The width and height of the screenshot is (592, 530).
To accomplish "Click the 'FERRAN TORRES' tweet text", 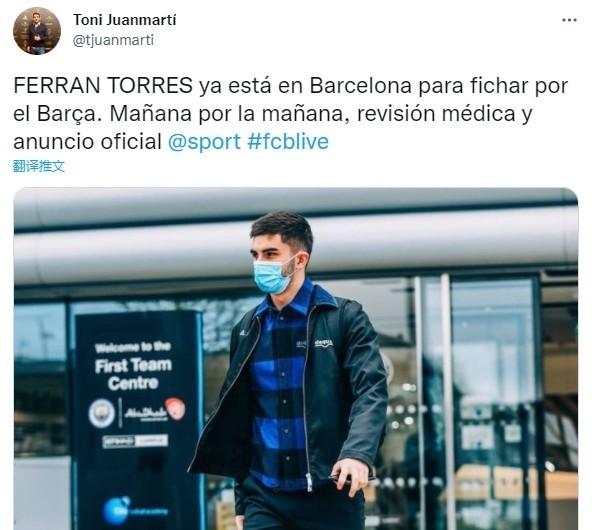I will (103, 86).
